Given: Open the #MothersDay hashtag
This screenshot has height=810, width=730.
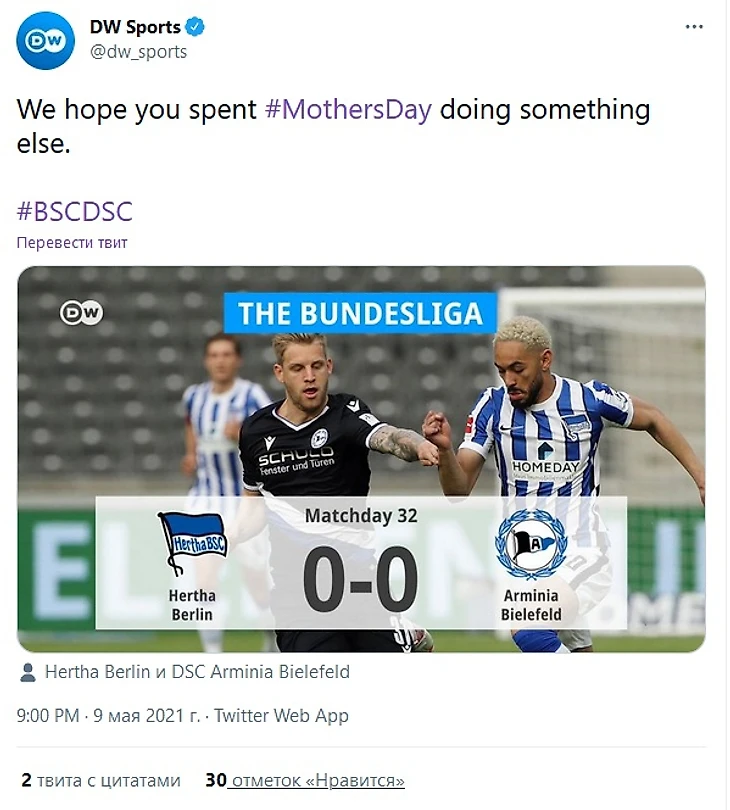Looking at the screenshot, I should [x=348, y=109].
